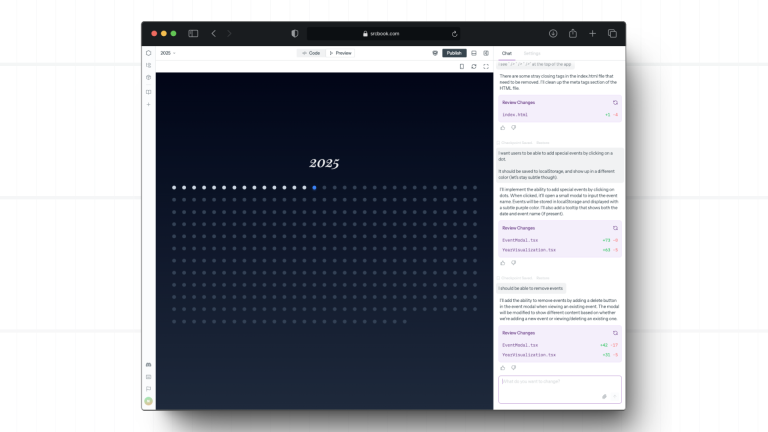Thumbs down the index.html response

(514, 127)
